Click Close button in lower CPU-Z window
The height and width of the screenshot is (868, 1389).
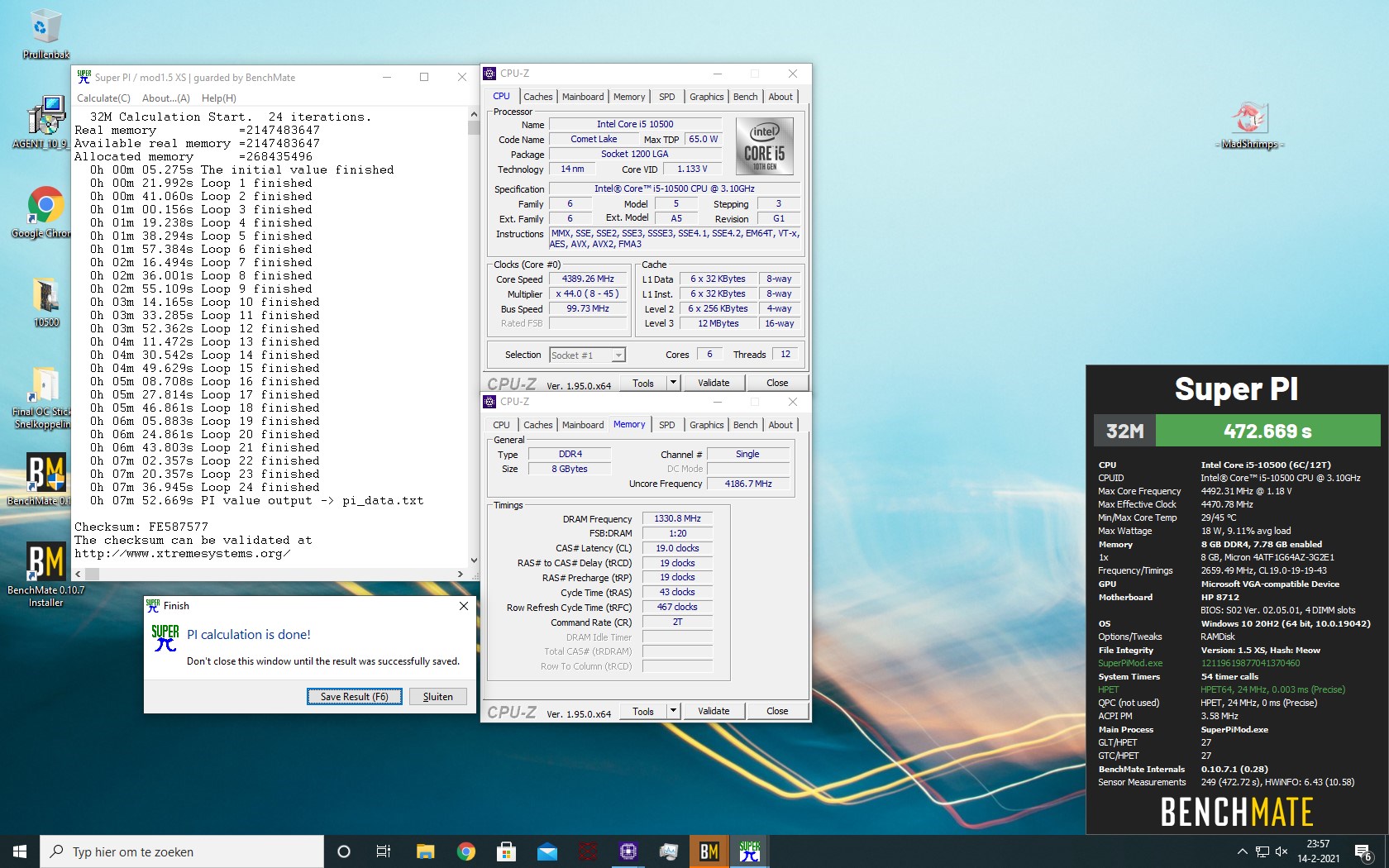(777, 711)
